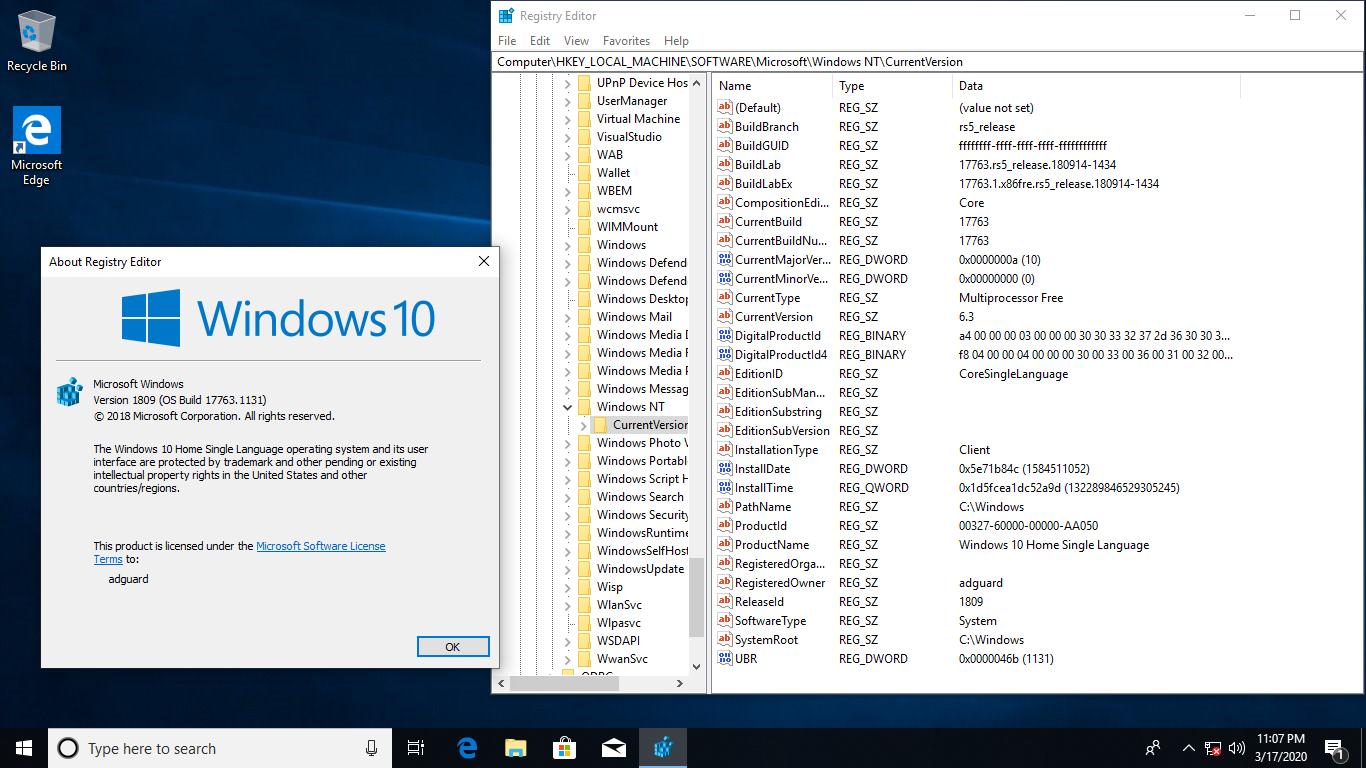This screenshot has width=1366, height=768.
Task: Click the VisualStudio folder icon
Action: [584, 137]
